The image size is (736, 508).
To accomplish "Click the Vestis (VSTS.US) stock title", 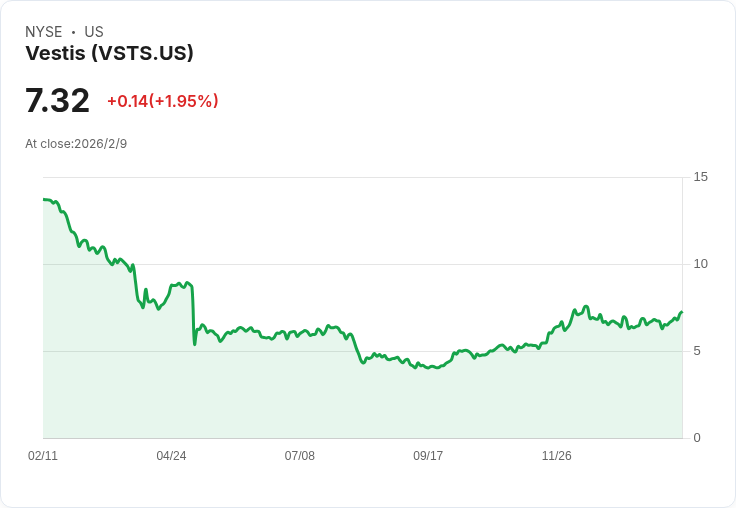I will (109, 54).
